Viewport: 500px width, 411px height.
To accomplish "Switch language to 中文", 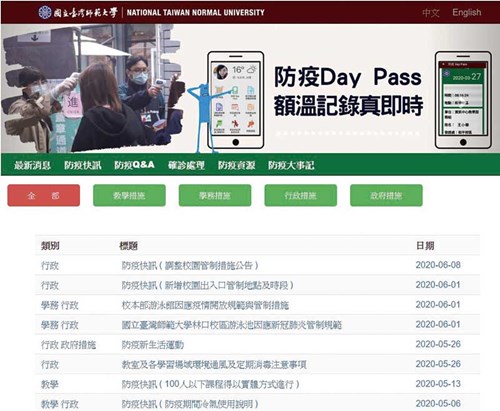I will tap(430, 13).
